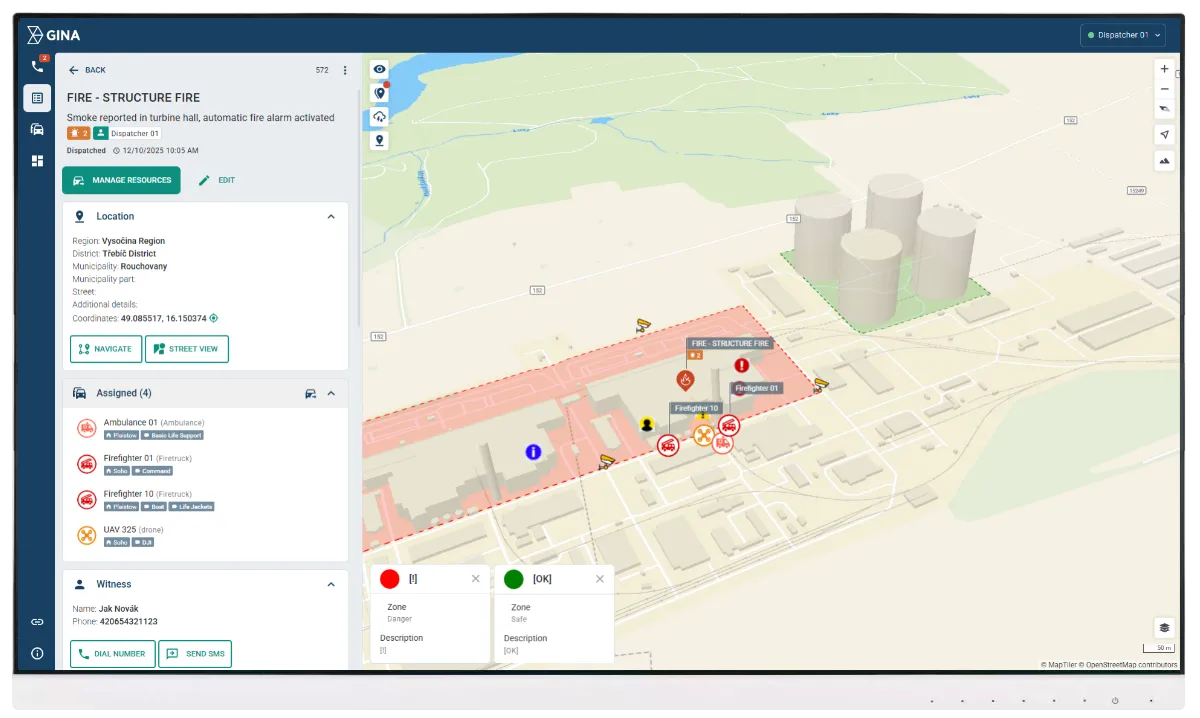Toggle map layer visibility with the eye icon
Screen dimensions: 1200x718
[379, 69]
